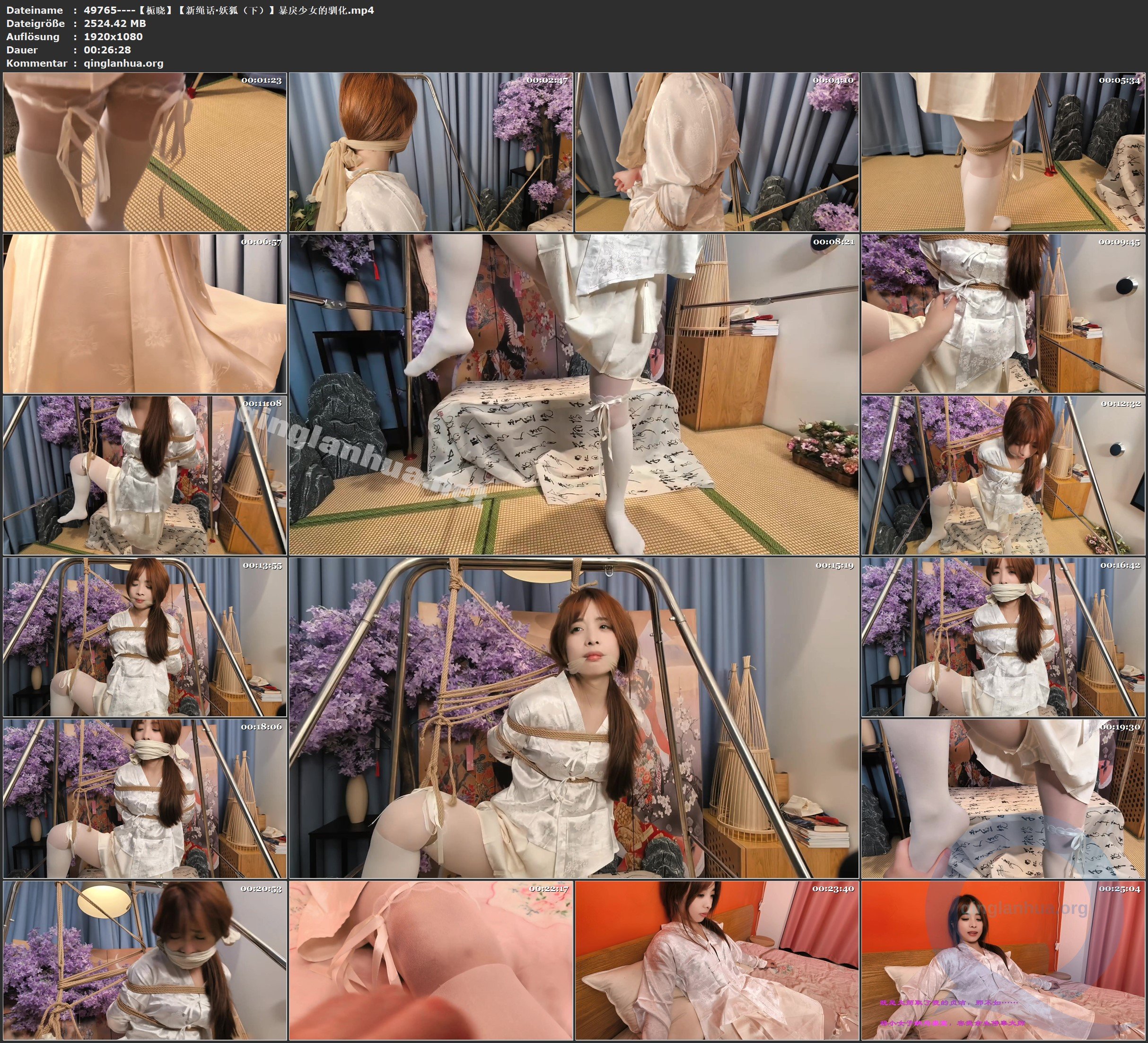Select the large 00:15:19 frame
The image size is (1148, 1043).
pos(574,718)
